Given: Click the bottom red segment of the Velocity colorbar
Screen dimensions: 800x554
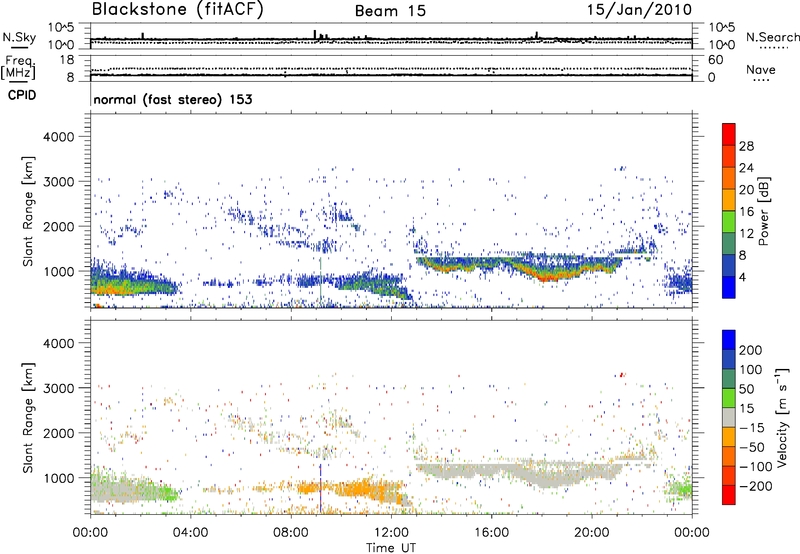Looking at the screenshot, I should coord(729,495).
